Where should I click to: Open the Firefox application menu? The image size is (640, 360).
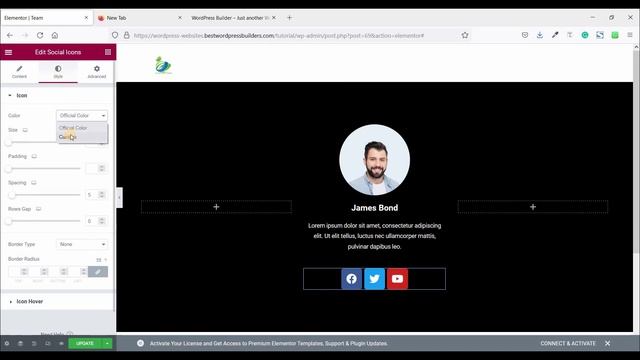(630, 36)
